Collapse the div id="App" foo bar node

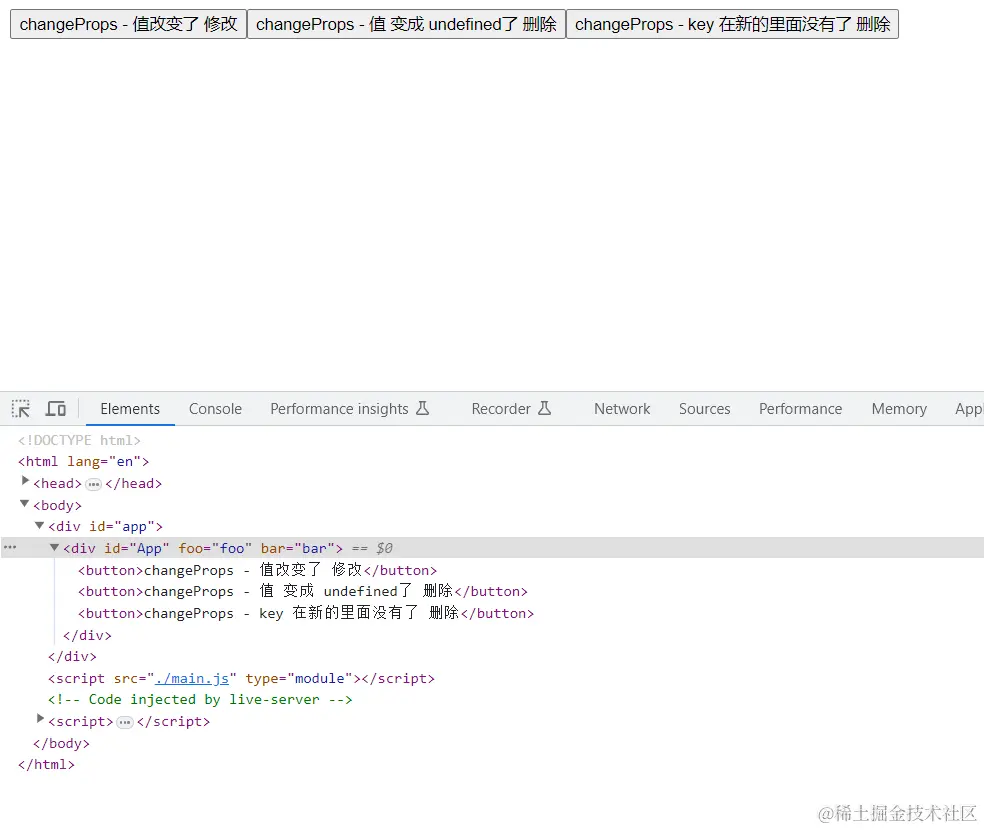tap(55, 547)
